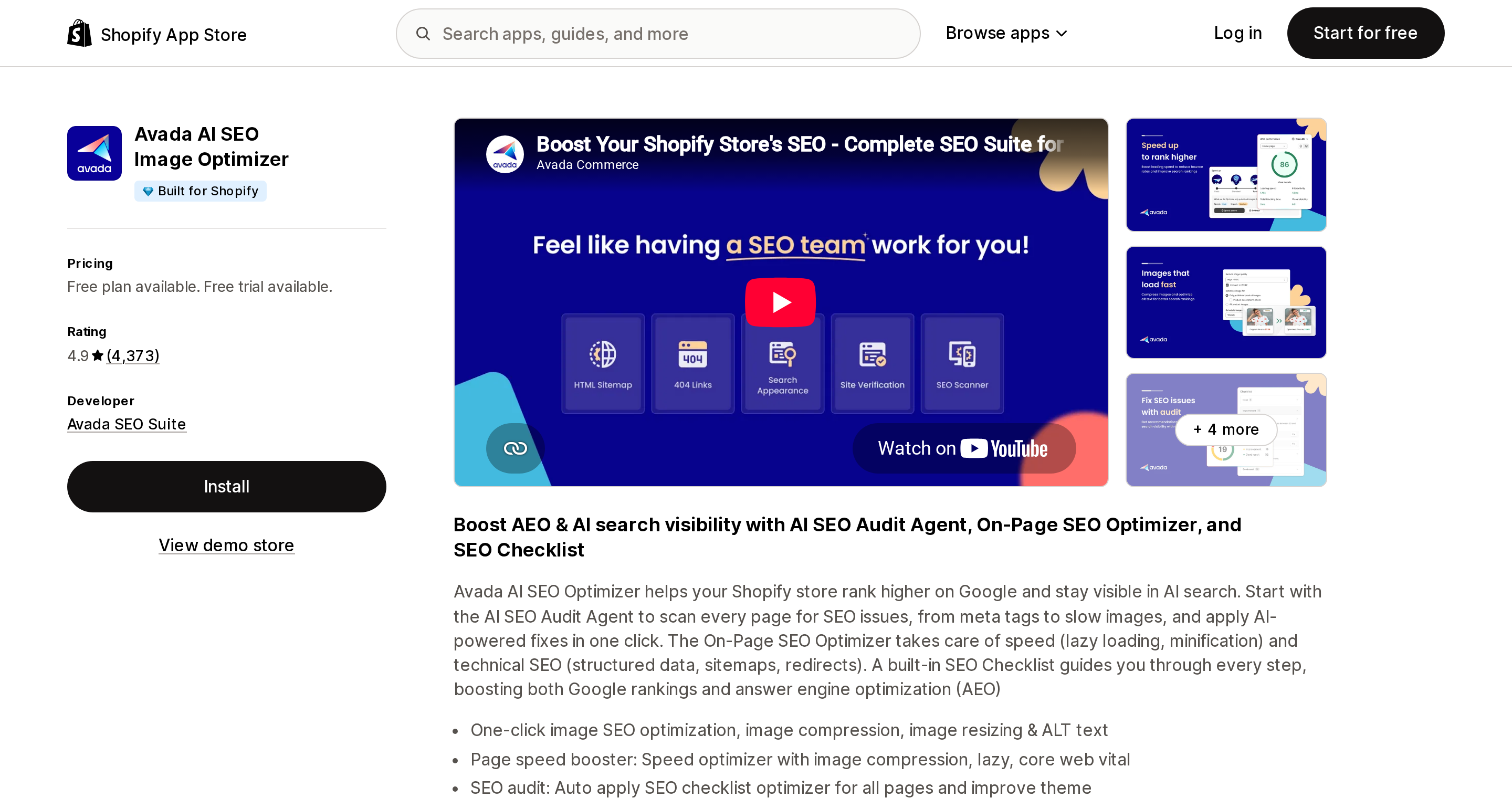Open the Speed up to rank higher thumbnail
The height and width of the screenshot is (798, 1512).
click(x=1226, y=175)
